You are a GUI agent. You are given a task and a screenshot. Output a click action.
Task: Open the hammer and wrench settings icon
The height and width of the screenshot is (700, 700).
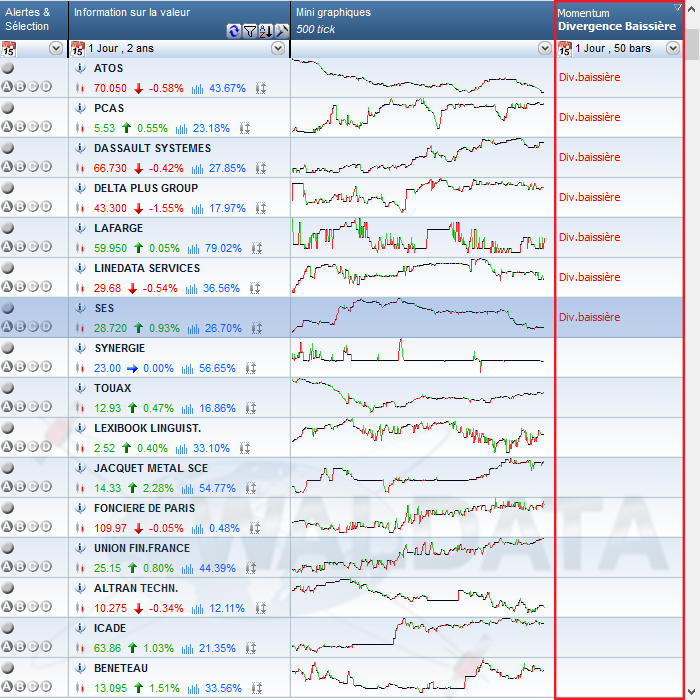(x=282, y=31)
